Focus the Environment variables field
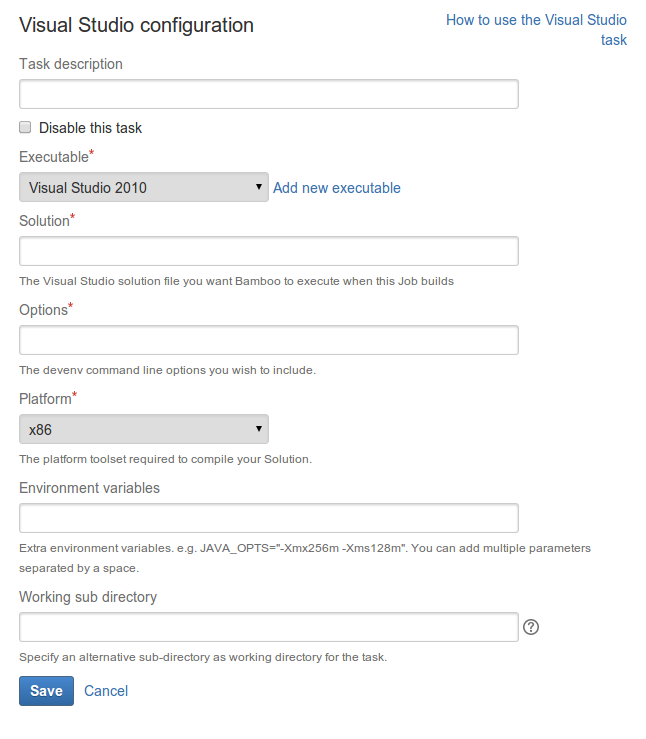 pos(269,518)
